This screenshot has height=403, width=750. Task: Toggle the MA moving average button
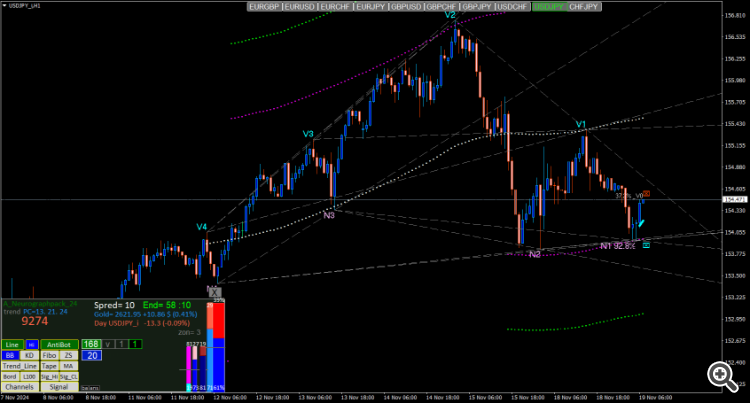tap(69, 366)
